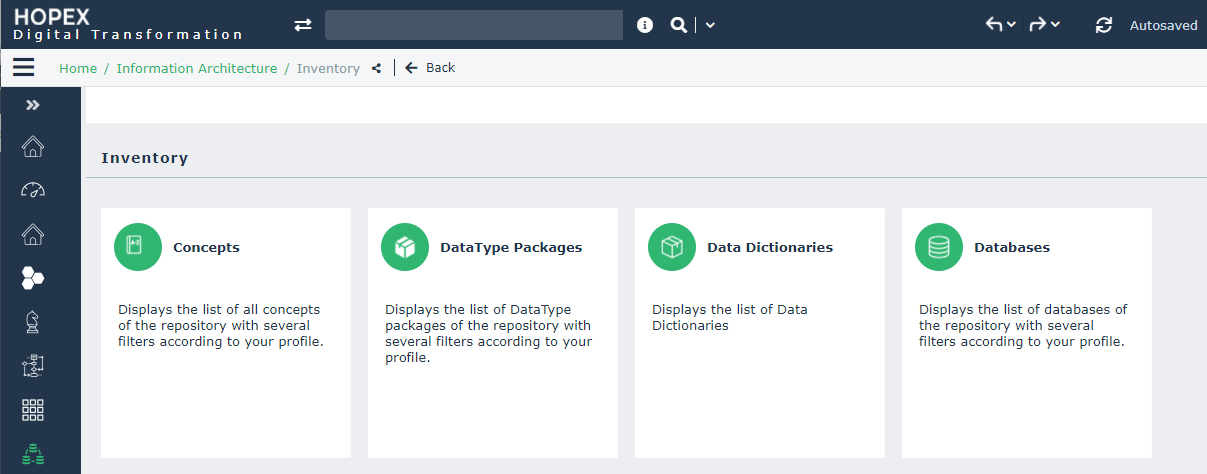Click the dashboard gauge sidebar icon
1207x474 pixels.
33,190
